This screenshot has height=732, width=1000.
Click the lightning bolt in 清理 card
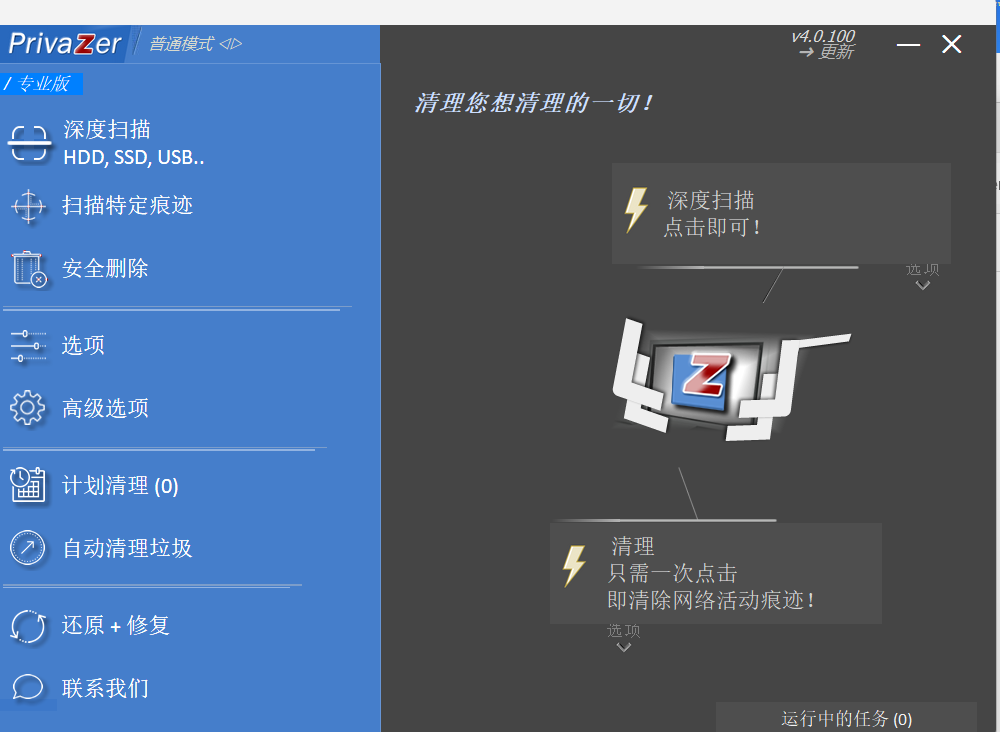pos(574,566)
